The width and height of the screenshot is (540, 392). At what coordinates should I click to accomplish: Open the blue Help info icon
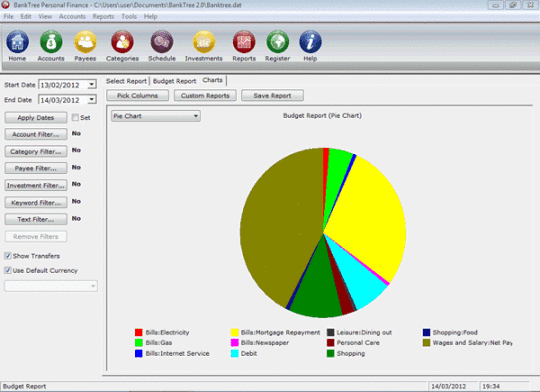click(310, 41)
